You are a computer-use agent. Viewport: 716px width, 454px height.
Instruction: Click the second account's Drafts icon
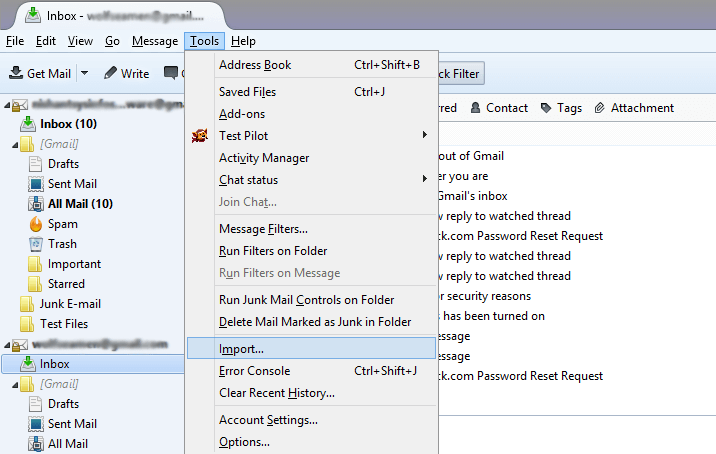(x=35, y=404)
